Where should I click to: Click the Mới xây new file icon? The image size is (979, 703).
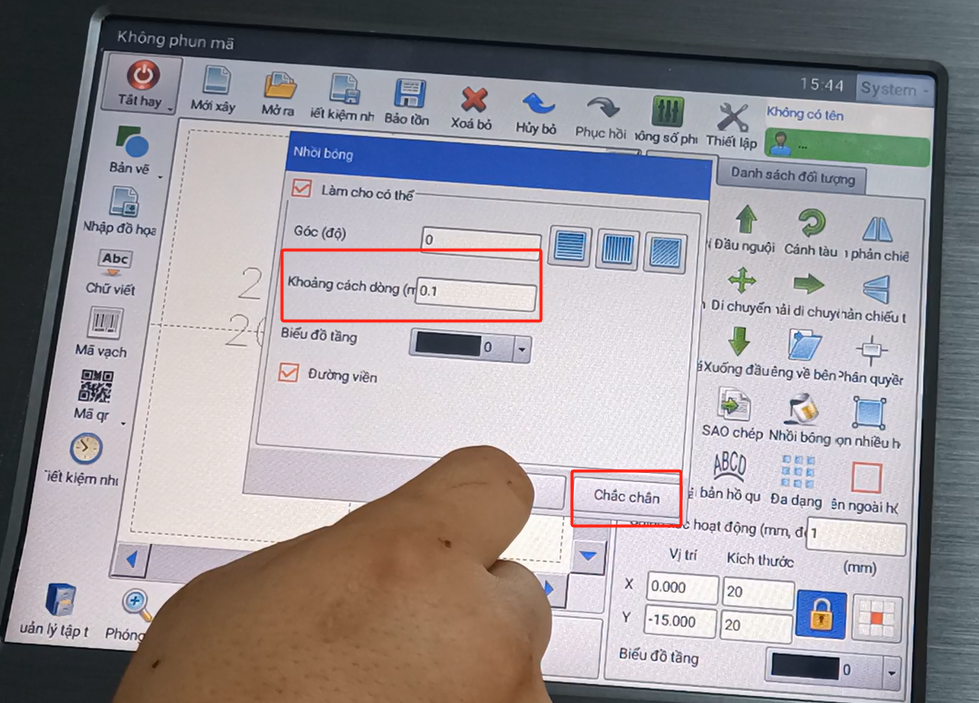pyautogui.click(x=215, y=83)
